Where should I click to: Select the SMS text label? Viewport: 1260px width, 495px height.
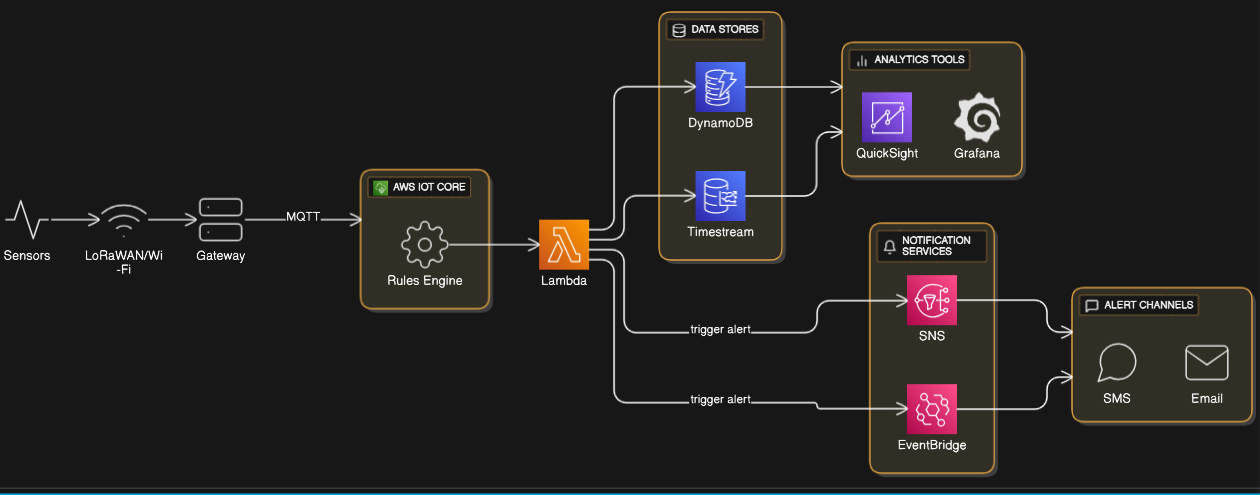(1116, 398)
